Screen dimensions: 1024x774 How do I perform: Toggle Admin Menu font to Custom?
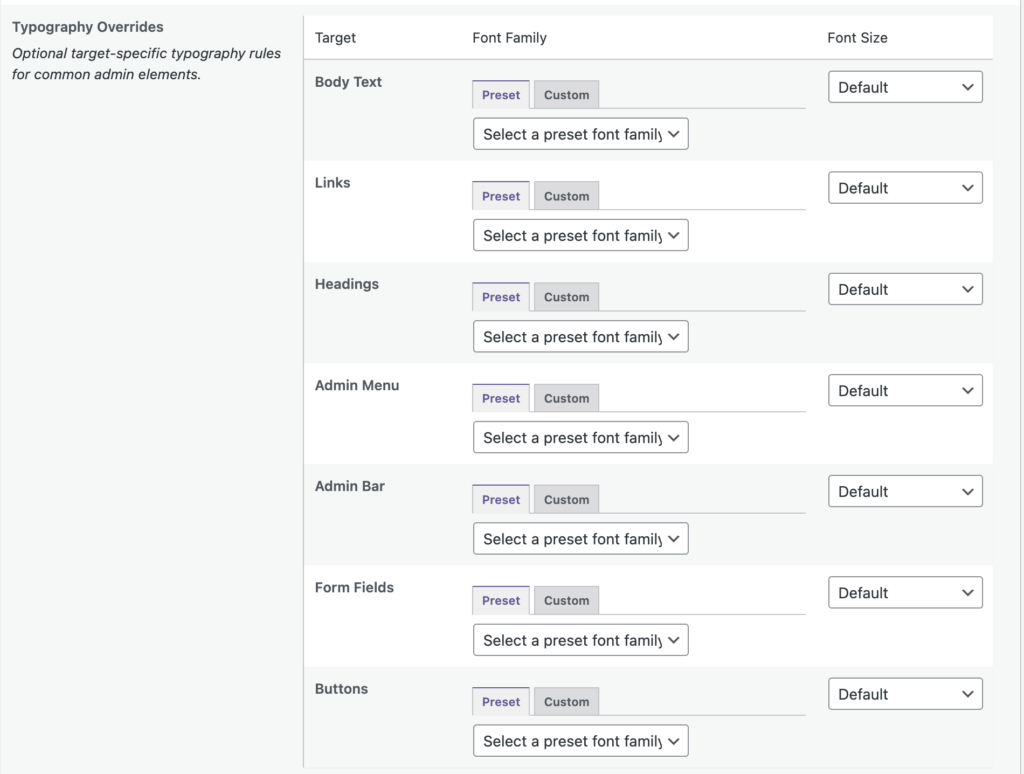coord(566,397)
